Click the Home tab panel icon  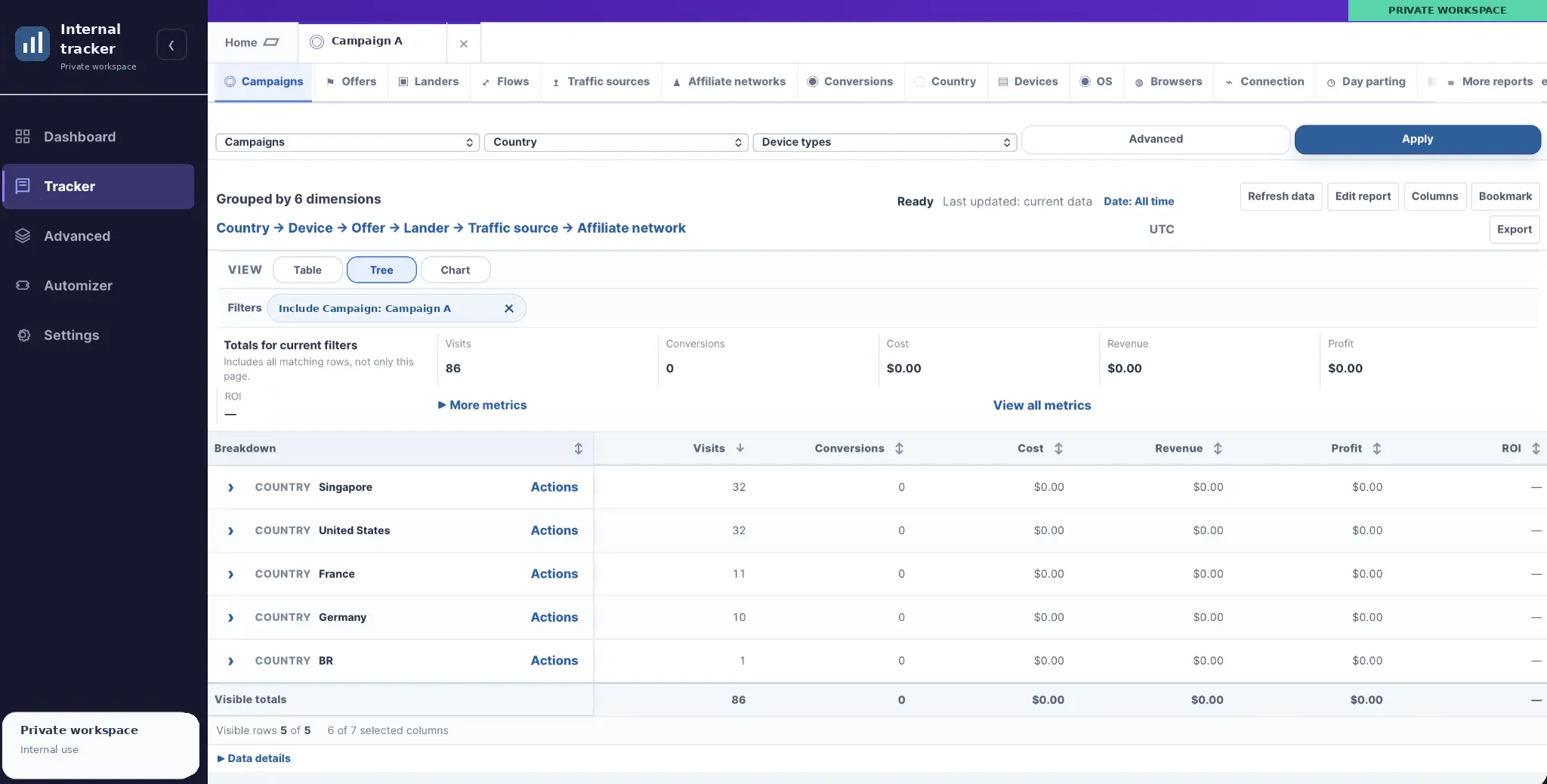(x=272, y=42)
